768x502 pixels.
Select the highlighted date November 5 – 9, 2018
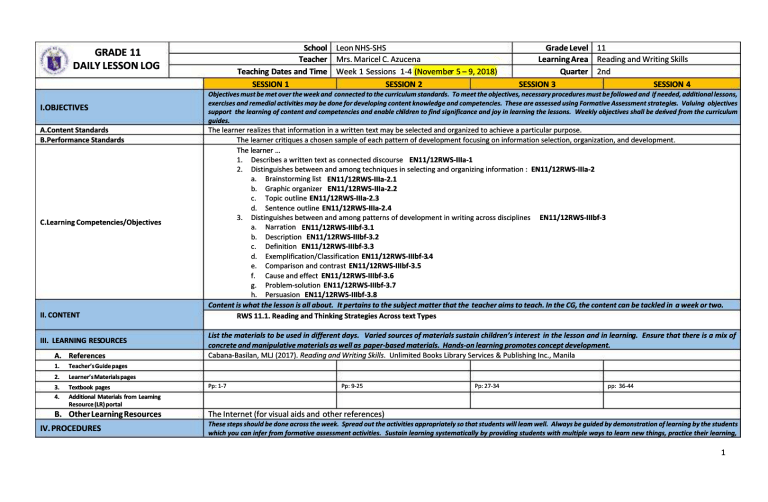tap(448, 72)
